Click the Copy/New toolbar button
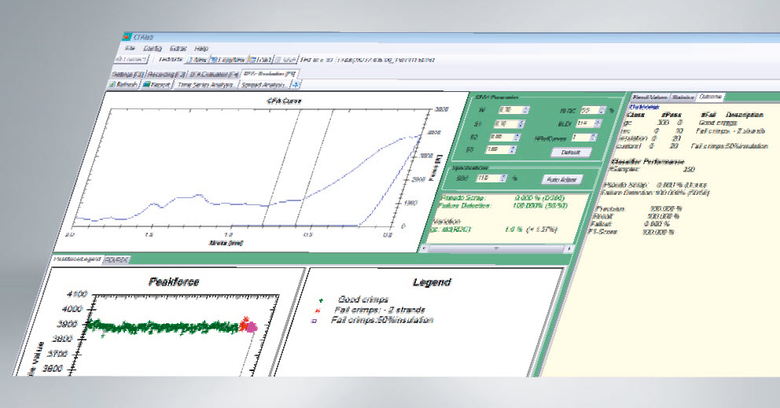 pos(228,60)
